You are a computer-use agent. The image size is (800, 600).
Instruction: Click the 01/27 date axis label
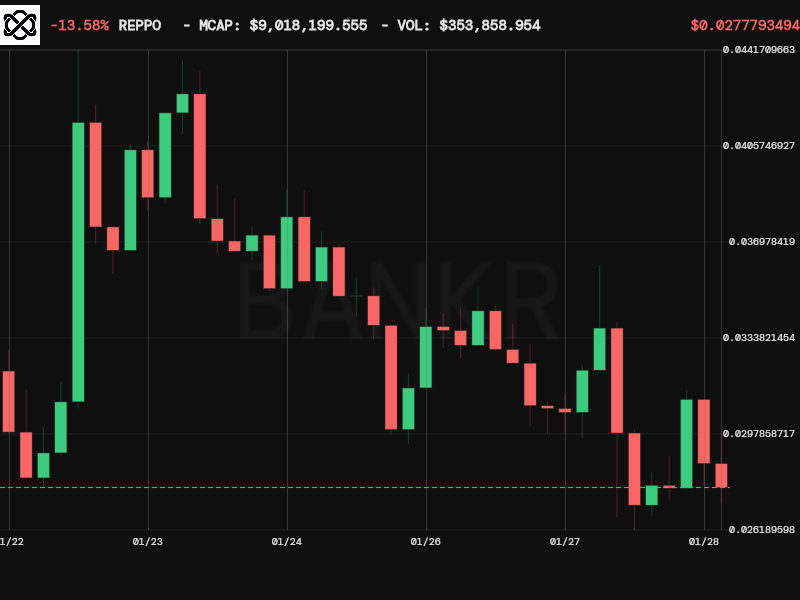(565, 542)
